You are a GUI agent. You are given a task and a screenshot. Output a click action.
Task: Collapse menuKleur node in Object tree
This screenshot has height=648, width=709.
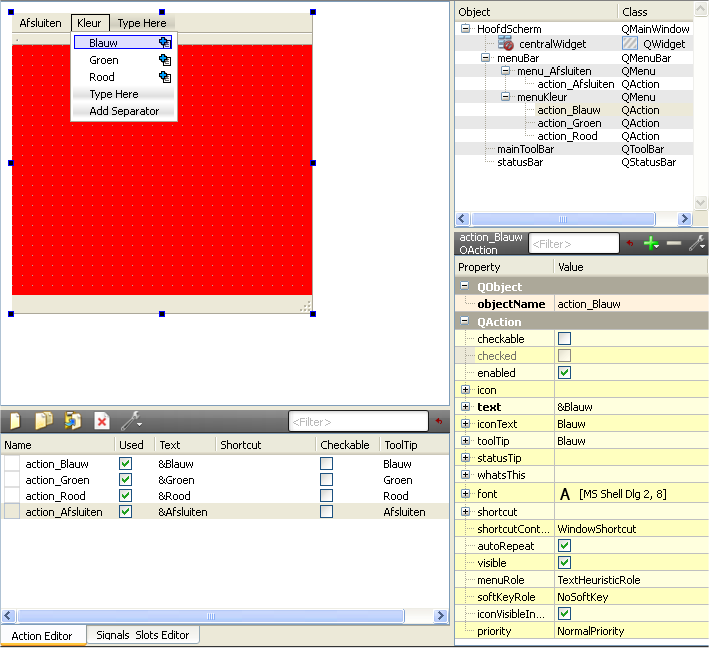click(505, 97)
